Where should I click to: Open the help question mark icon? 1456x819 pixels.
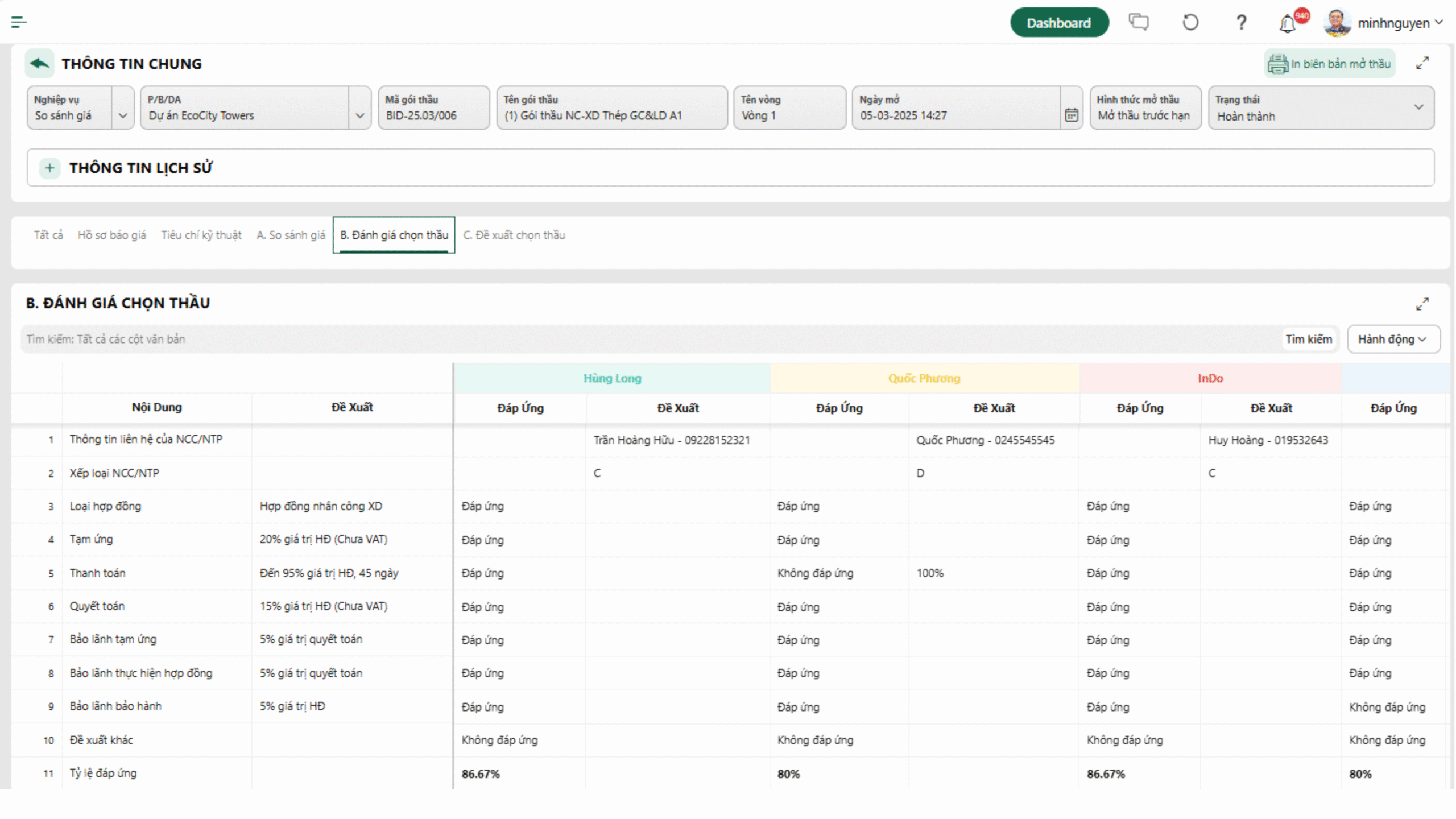point(1241,23)
